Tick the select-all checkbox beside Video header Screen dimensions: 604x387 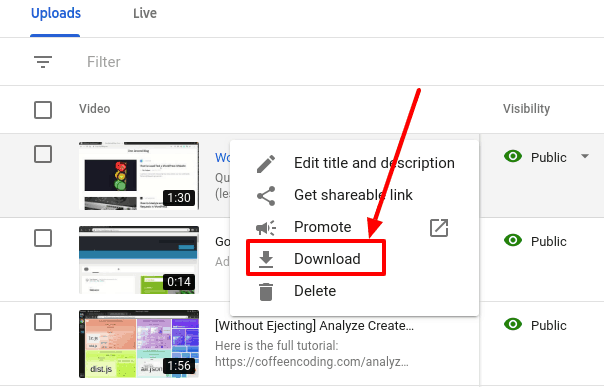click(43, 110)
